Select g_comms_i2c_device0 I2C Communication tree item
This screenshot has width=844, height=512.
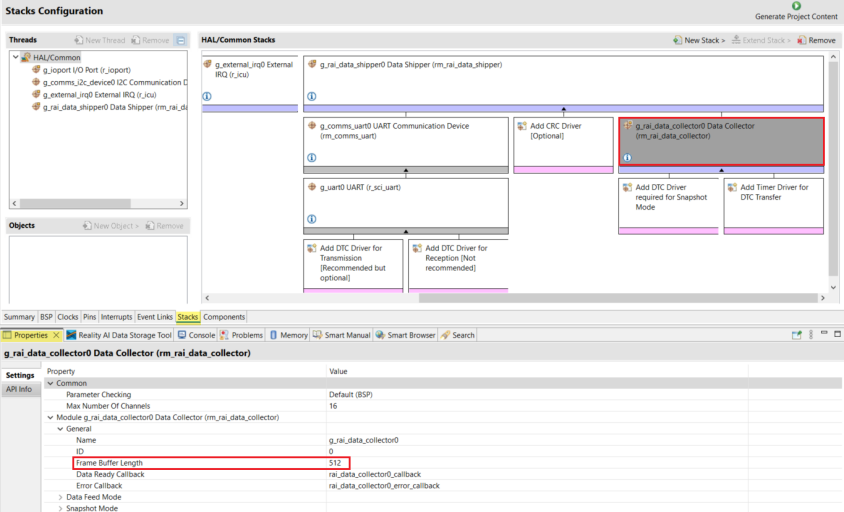coord(109,82)
